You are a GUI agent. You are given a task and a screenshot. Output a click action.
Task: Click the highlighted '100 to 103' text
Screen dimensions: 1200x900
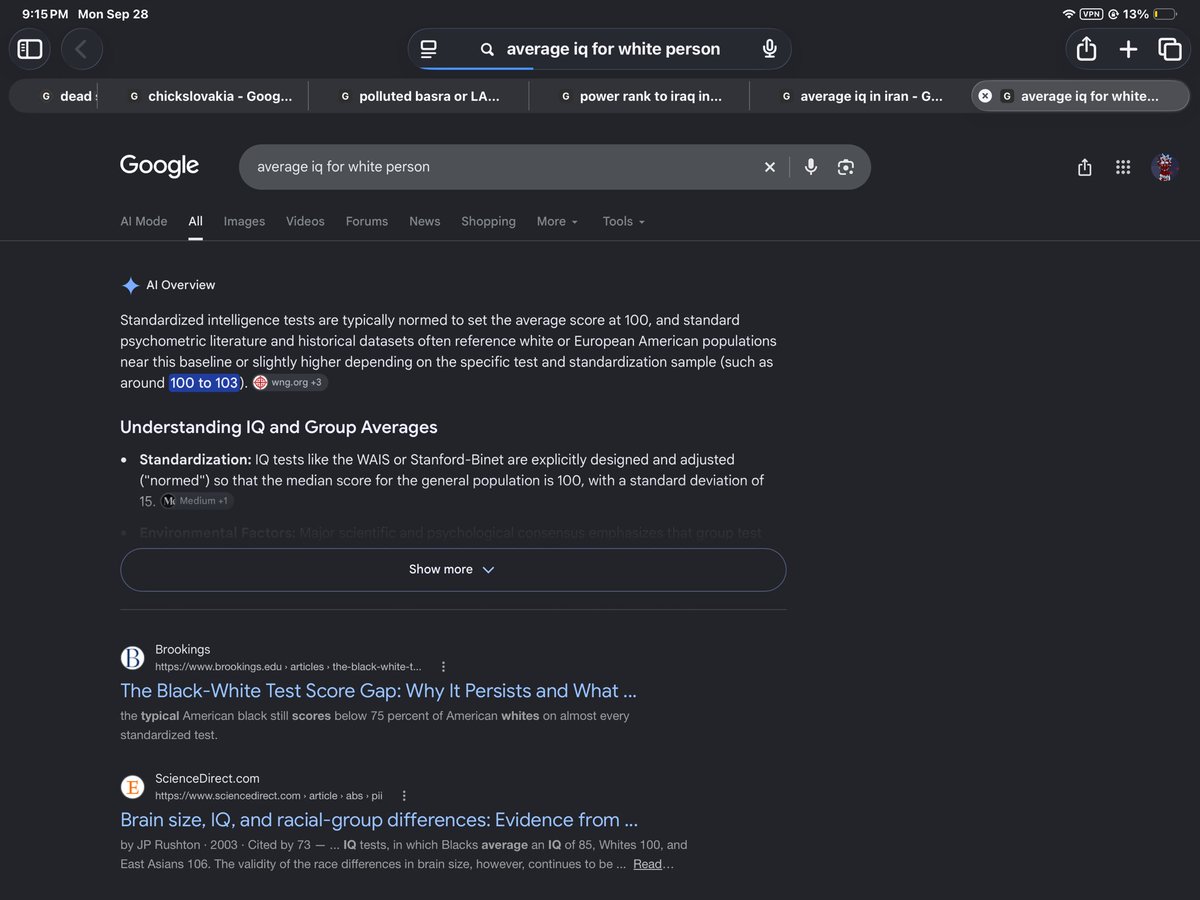click(204, 383)
